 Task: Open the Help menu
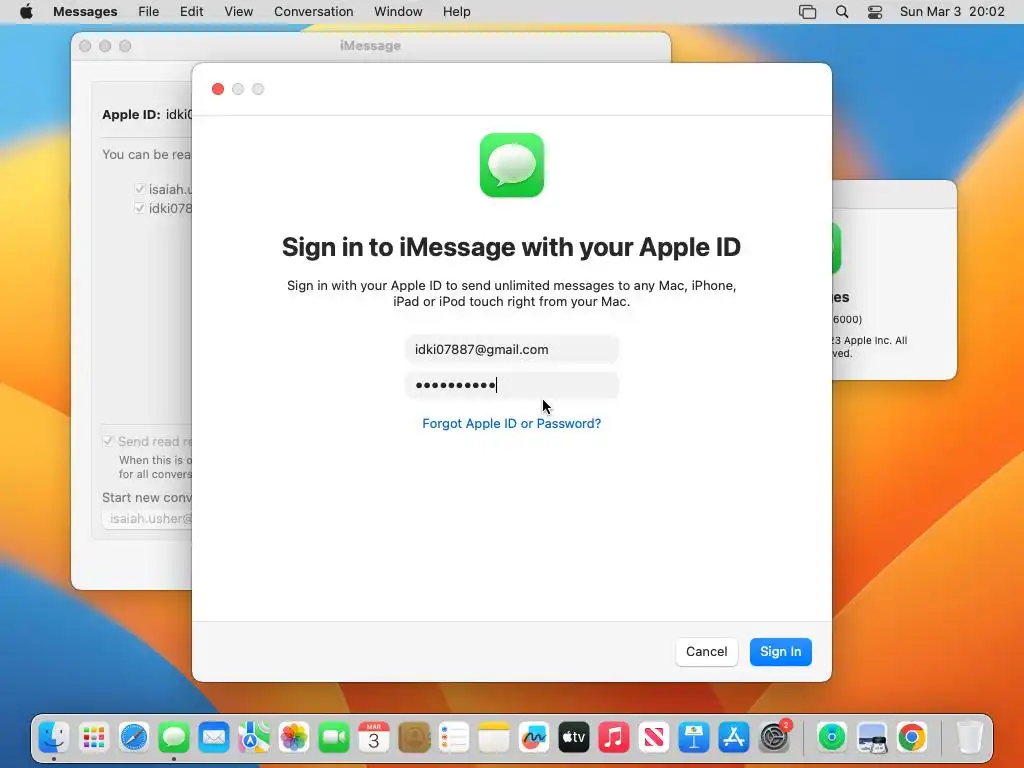pyautogui.click(x=456, y=12)
